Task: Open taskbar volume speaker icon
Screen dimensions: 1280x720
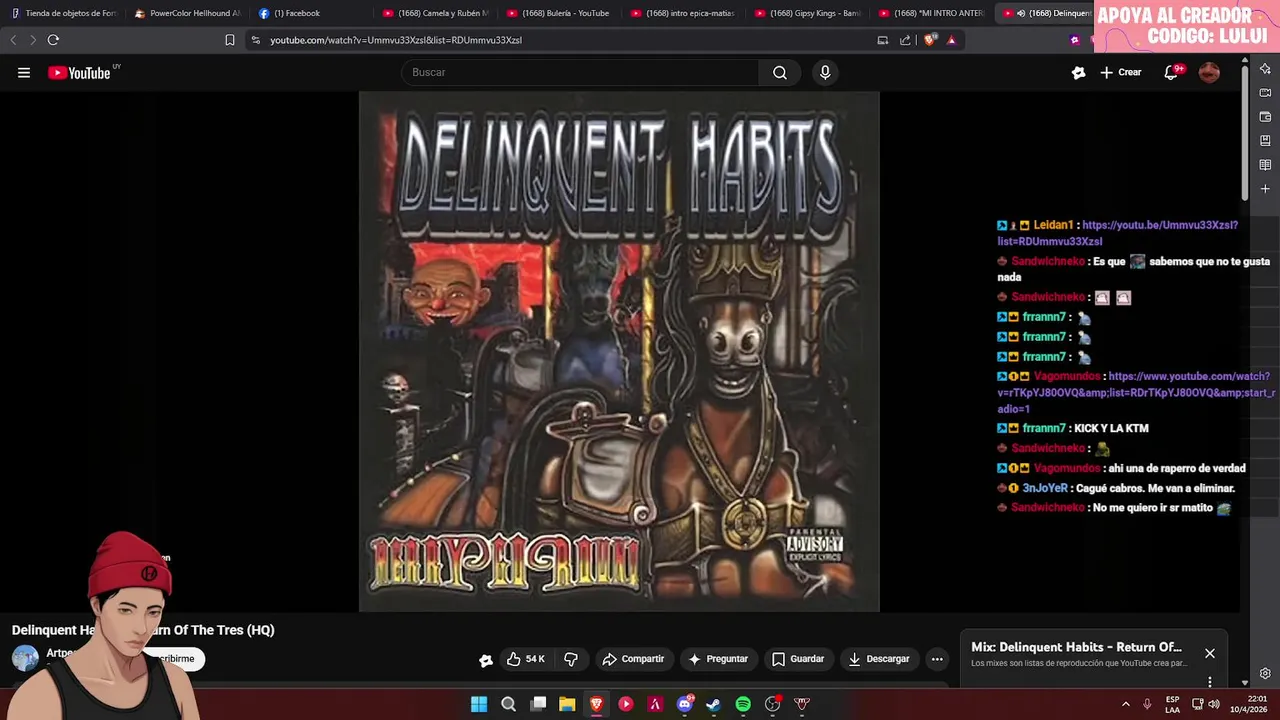Action: coord(1214,704)
